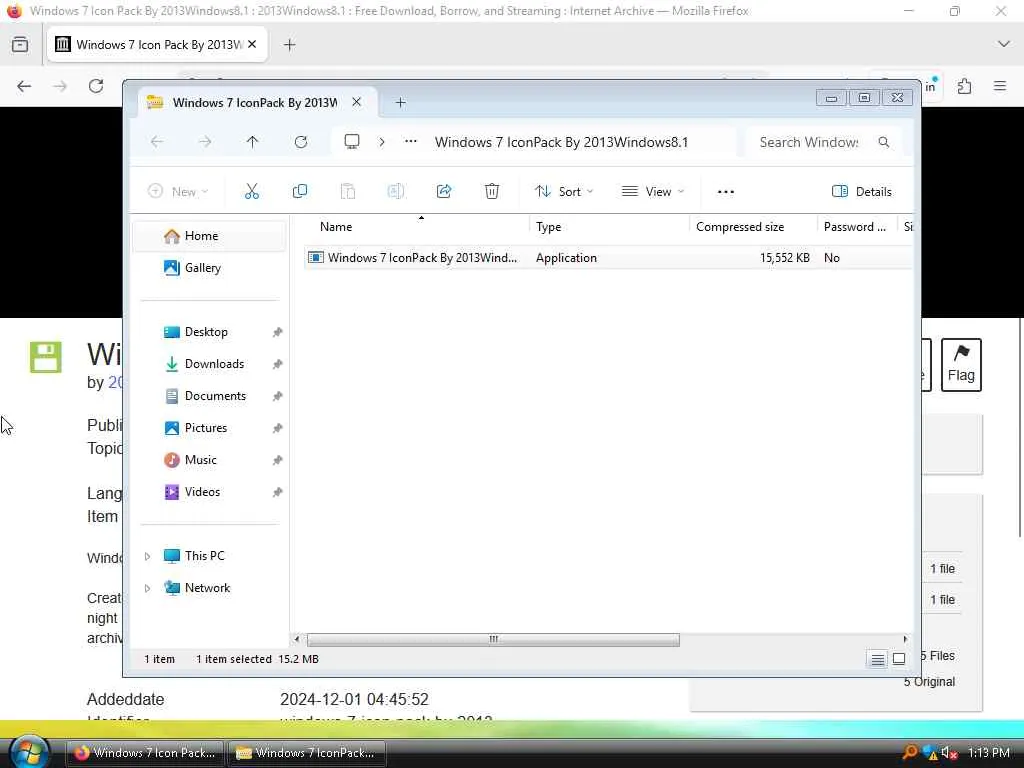Sort by Compressed size column header
Viewport: 1024px width, 768px height.
pos(753,227)
